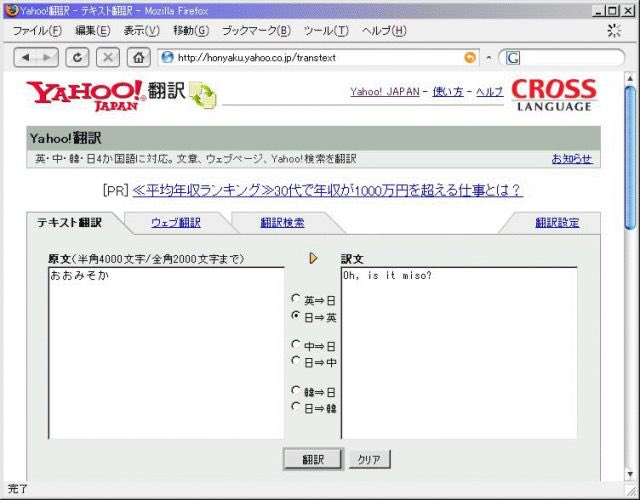Click the Yahoo! Japan logo

point(86,96)
